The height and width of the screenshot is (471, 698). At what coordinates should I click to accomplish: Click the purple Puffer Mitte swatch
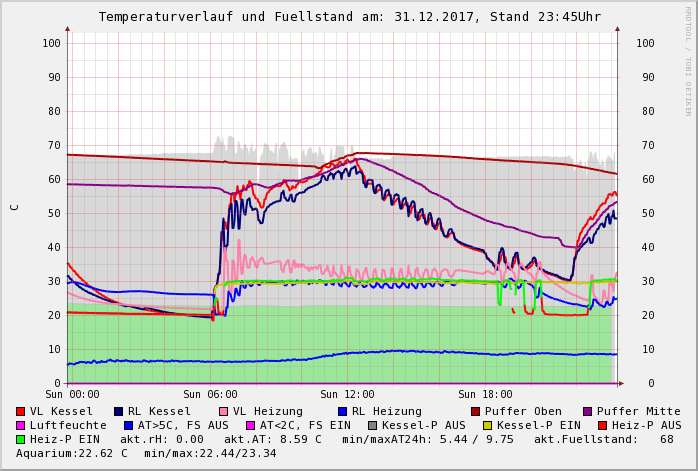point(587,411)
